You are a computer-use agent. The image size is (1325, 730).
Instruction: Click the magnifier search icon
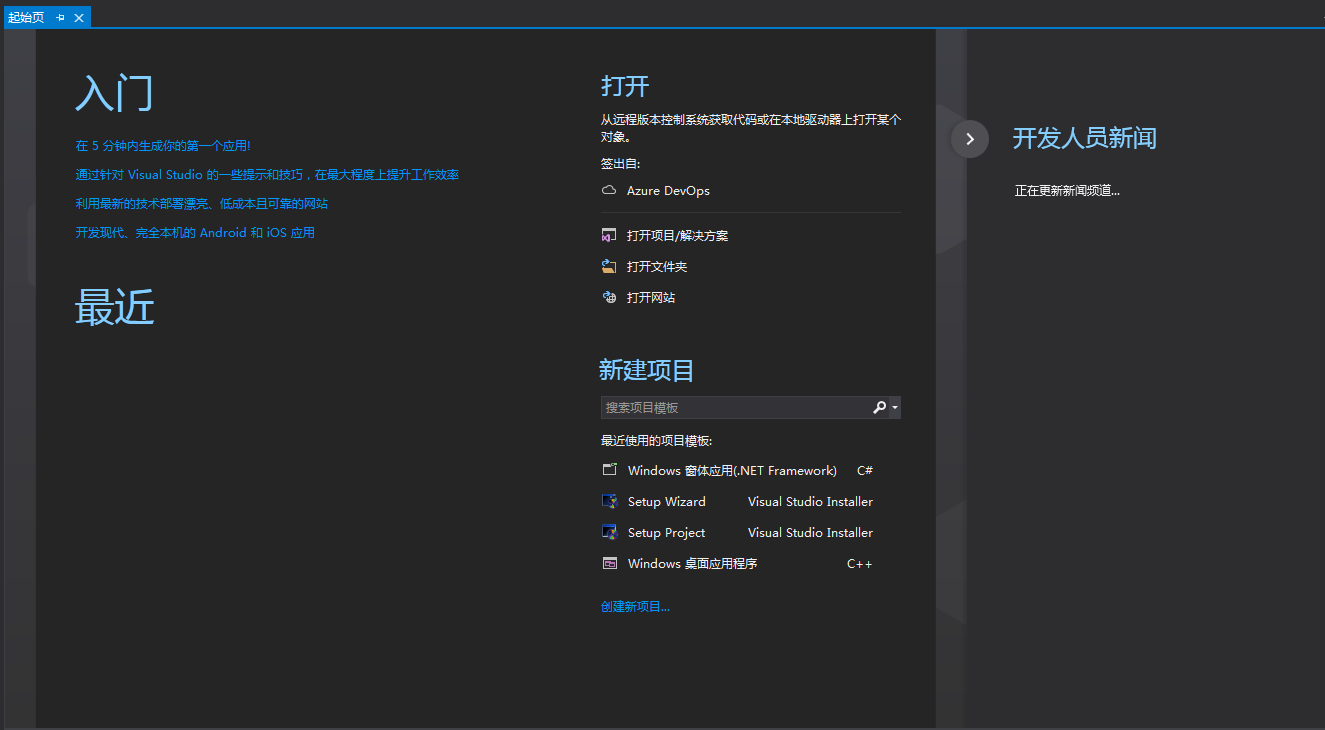point(877,407)
